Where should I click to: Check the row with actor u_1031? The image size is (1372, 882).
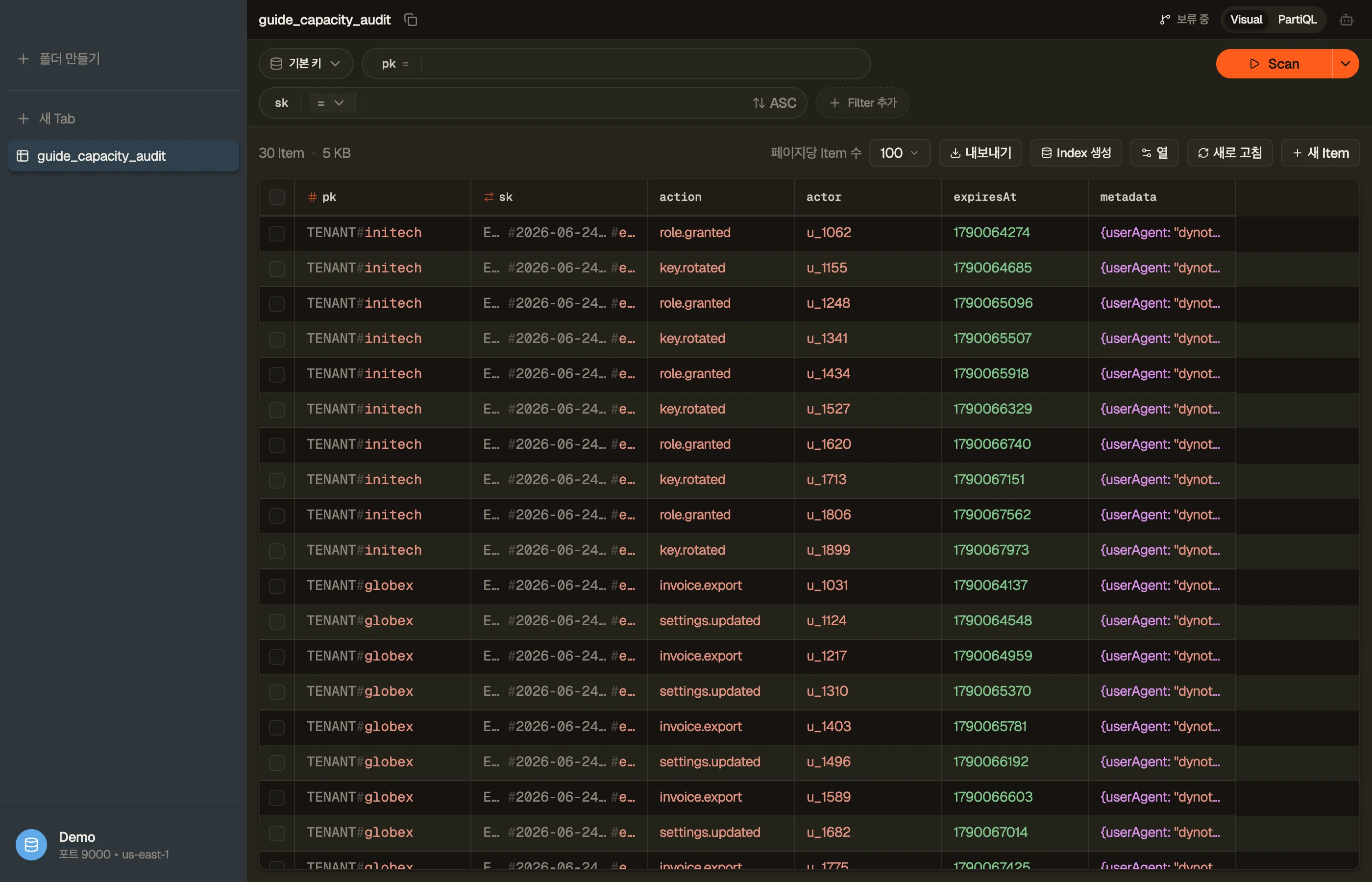[x=276, y=586]
